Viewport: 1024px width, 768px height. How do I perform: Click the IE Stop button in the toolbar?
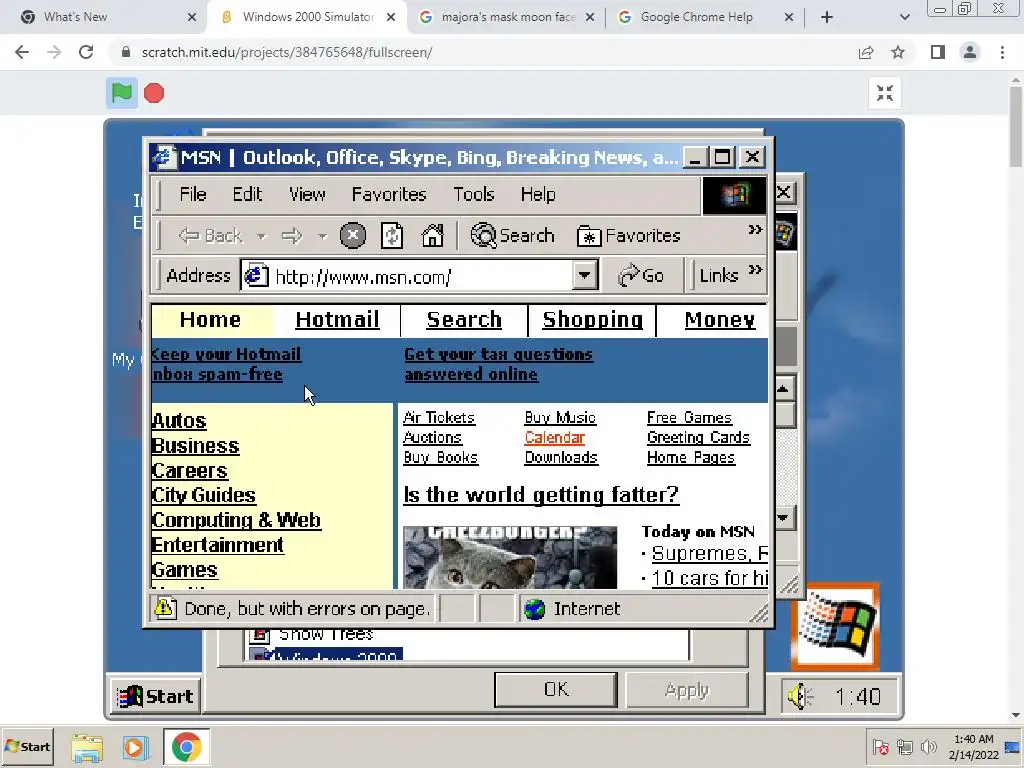tap(353, 236)
